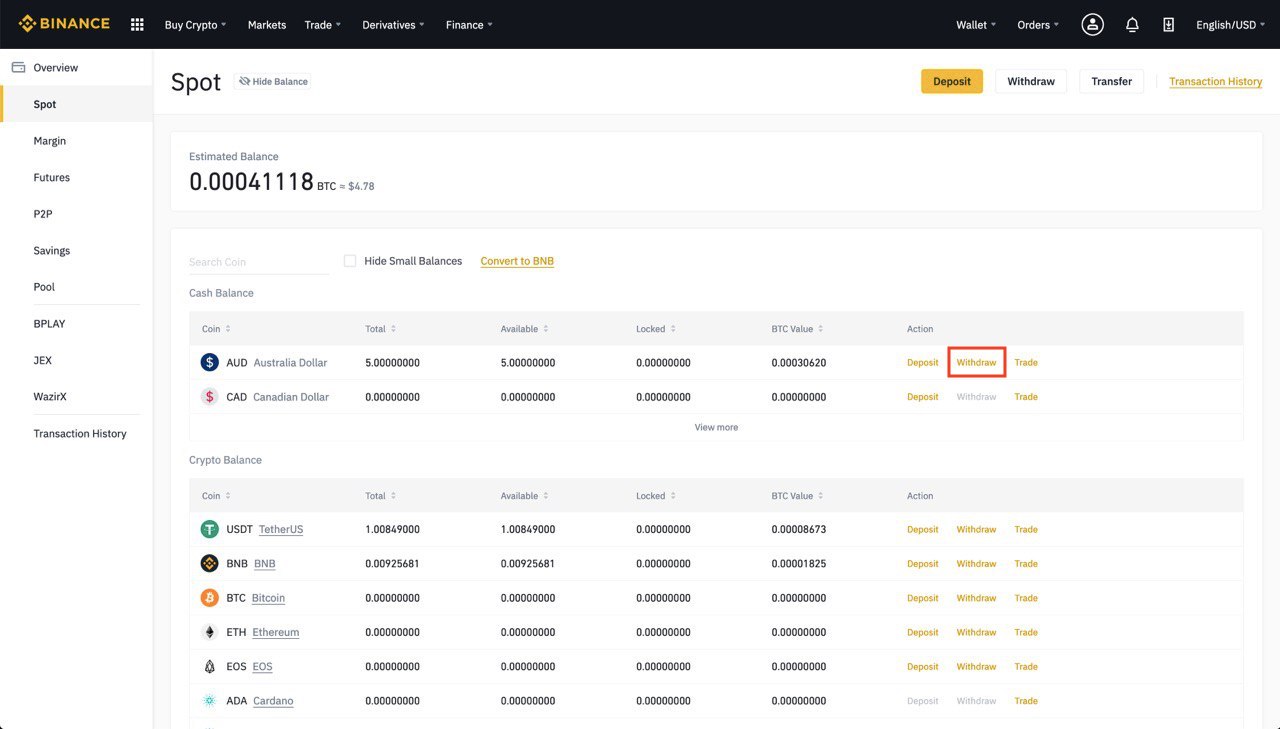Click the estimated balance 0.00041118 value
Image resolution: width=1280 pixels, height=729 pixels.
pyautogui.click(x=251, y=181)
